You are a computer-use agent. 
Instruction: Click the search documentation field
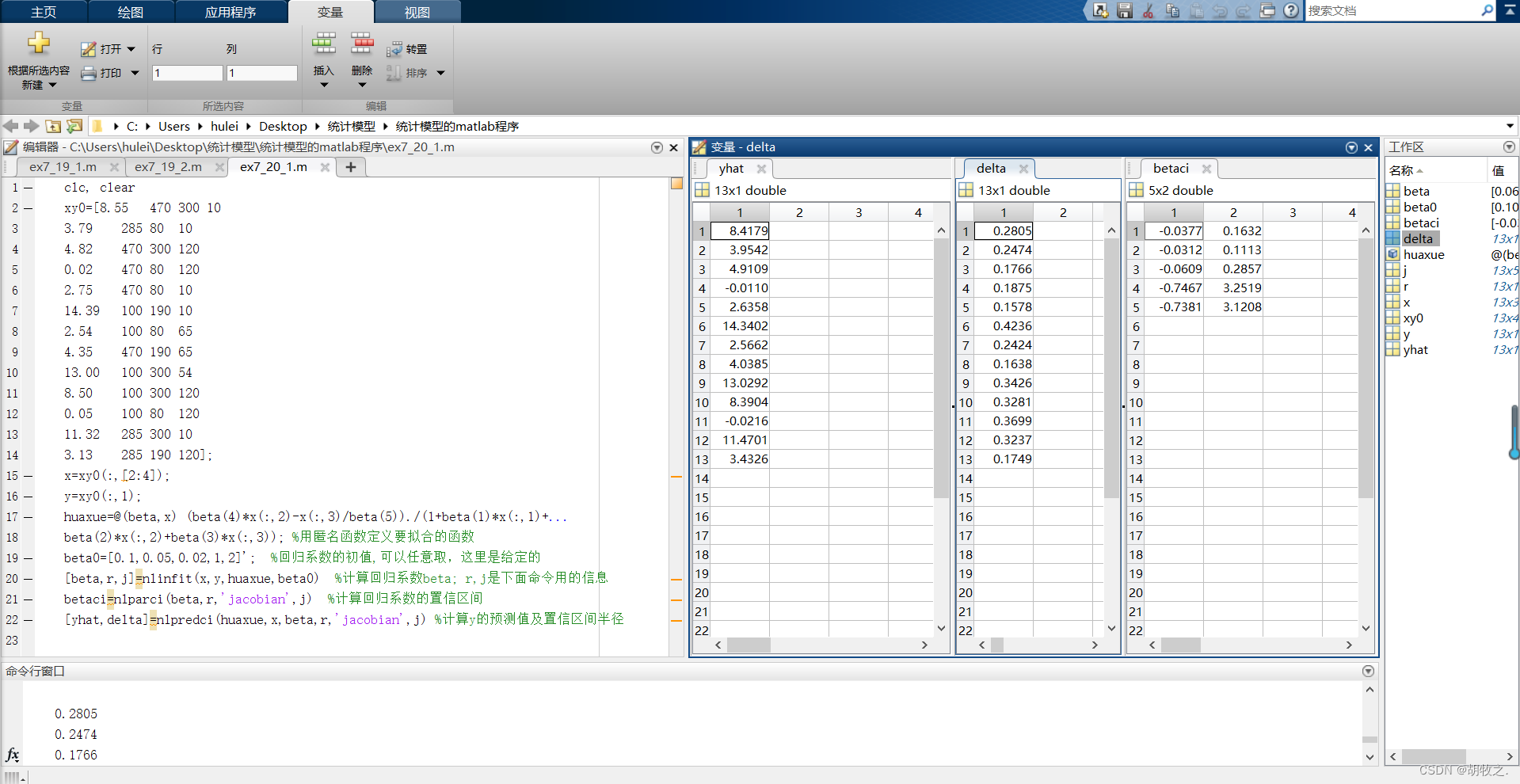pos(1392,10)
